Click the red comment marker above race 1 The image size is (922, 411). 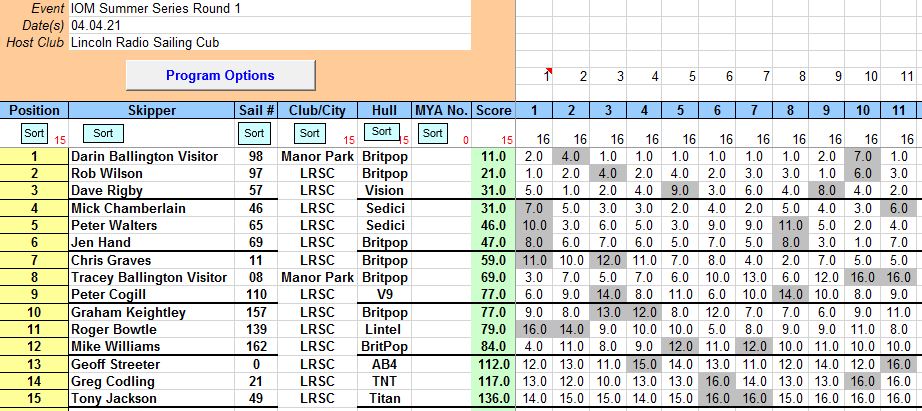click(x=549, y=71)
